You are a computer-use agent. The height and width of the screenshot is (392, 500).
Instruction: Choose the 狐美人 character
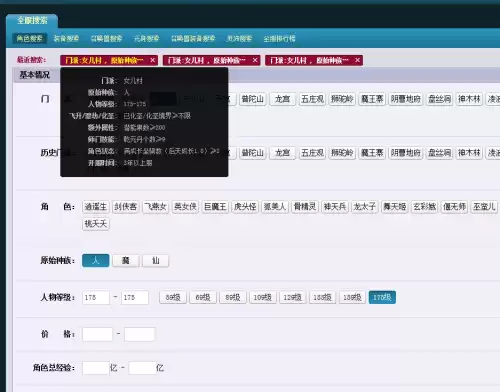(275, 207)
